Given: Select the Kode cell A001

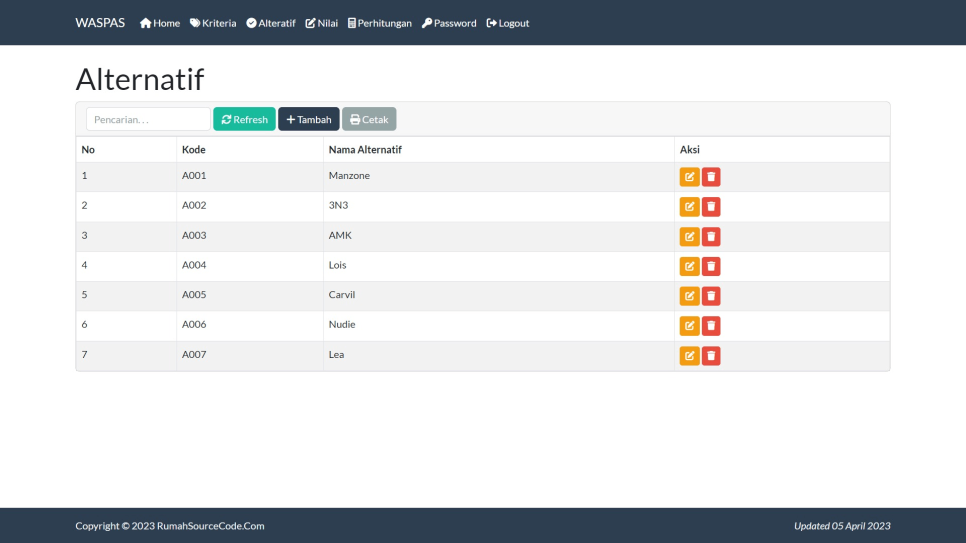Looking at the screenshot, I should (x=194, y=176).
